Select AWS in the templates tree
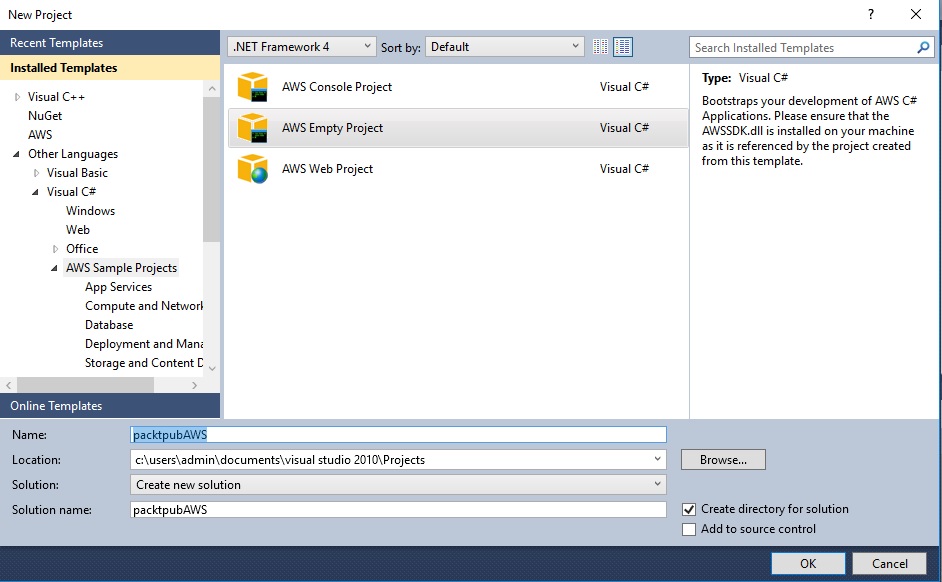942x582 pixels. point(40,135)
